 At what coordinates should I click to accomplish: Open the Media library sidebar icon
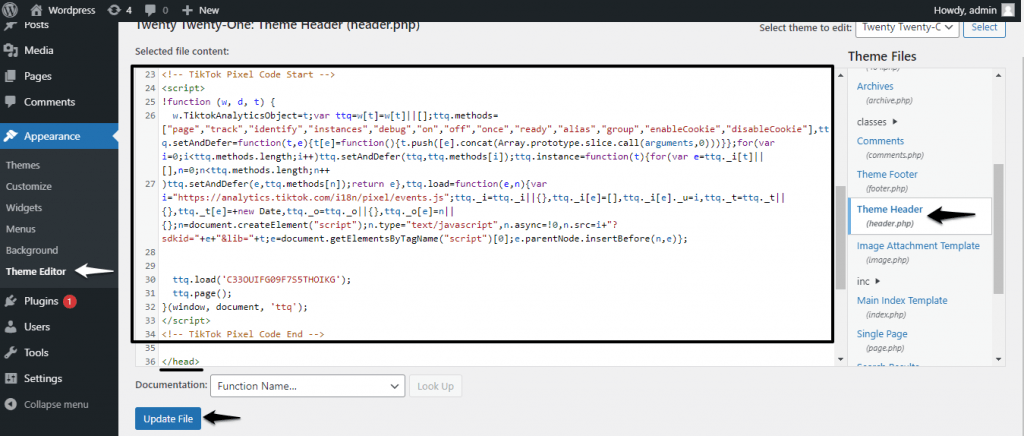pyautogui.click(x=11, y=49)
